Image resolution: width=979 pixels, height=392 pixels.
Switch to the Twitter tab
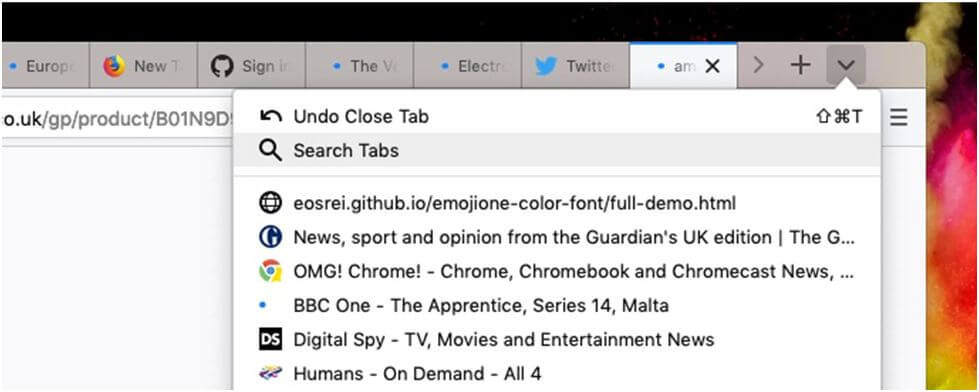point(575,66)
